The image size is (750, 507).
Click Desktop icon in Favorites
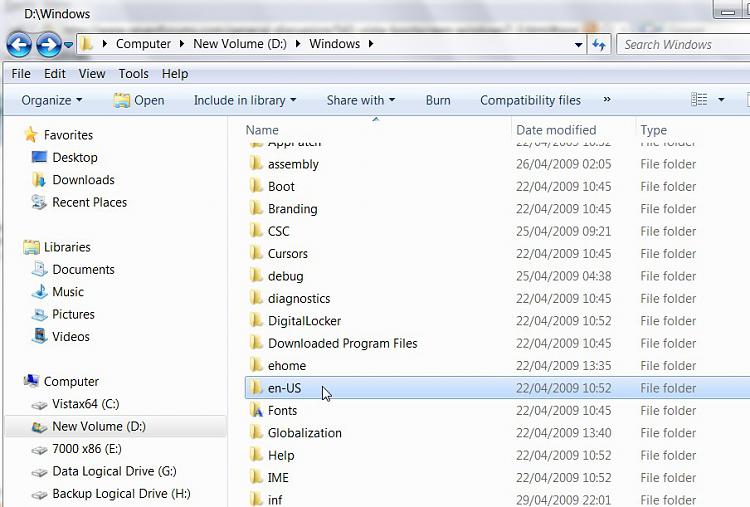[39, 157]
